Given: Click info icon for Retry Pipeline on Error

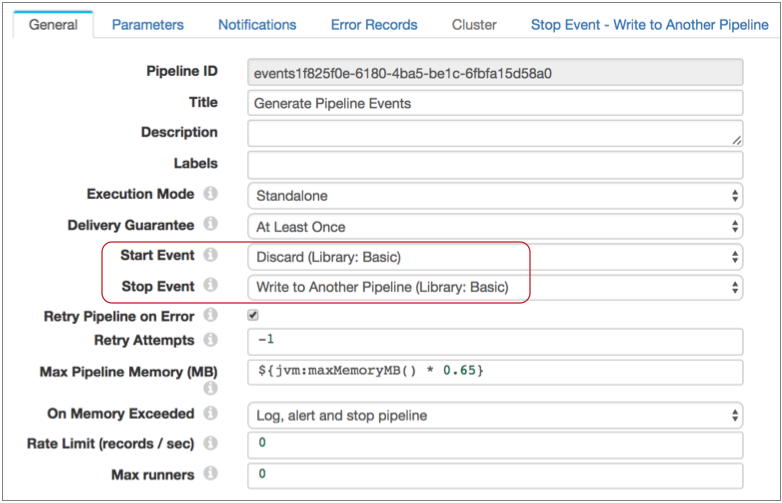Looking at the screenshot, I should 211,316.
